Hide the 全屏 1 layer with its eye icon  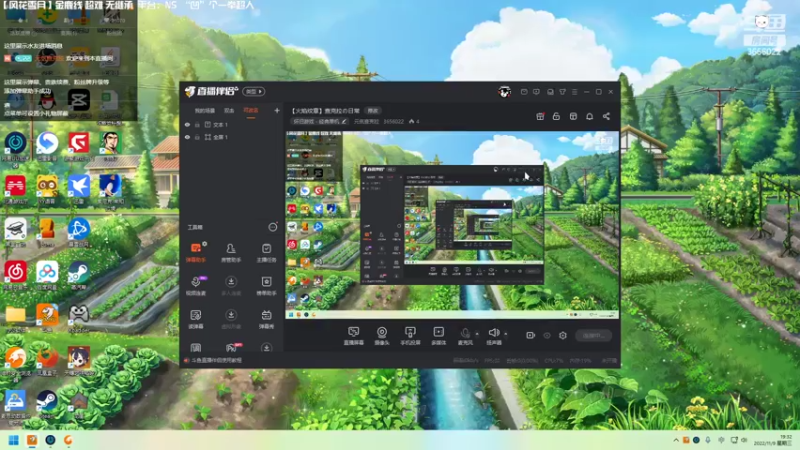point(187,137)
